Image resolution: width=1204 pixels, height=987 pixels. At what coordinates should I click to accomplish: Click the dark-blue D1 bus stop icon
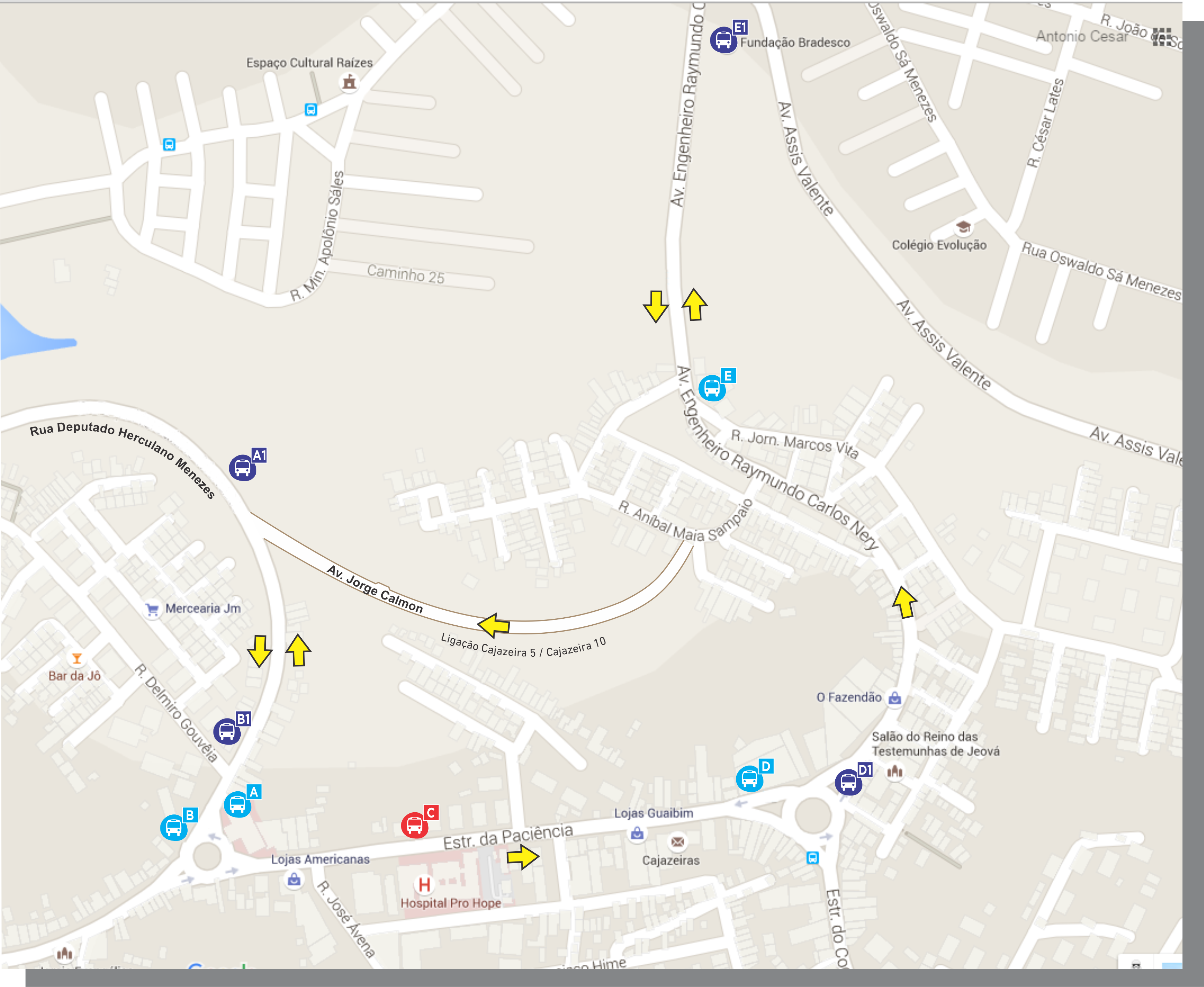(x=849, y=782)
